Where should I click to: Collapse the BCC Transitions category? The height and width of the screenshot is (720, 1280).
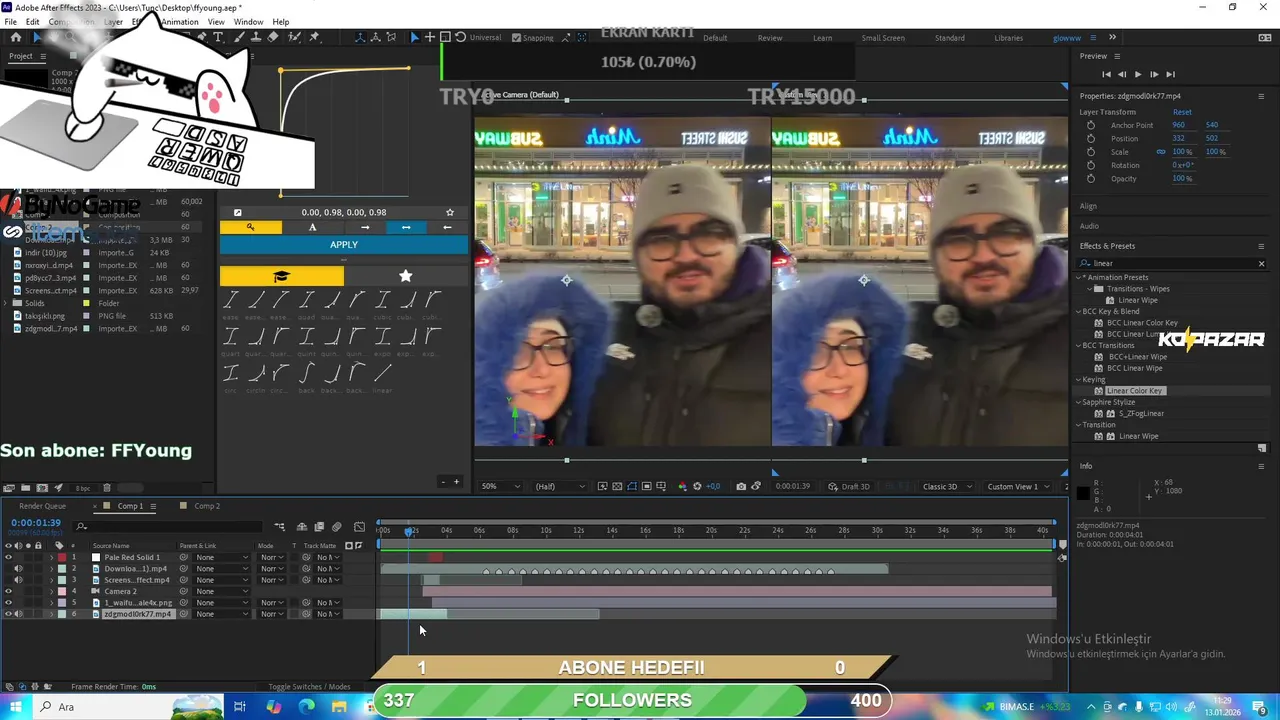(1079, 346)
